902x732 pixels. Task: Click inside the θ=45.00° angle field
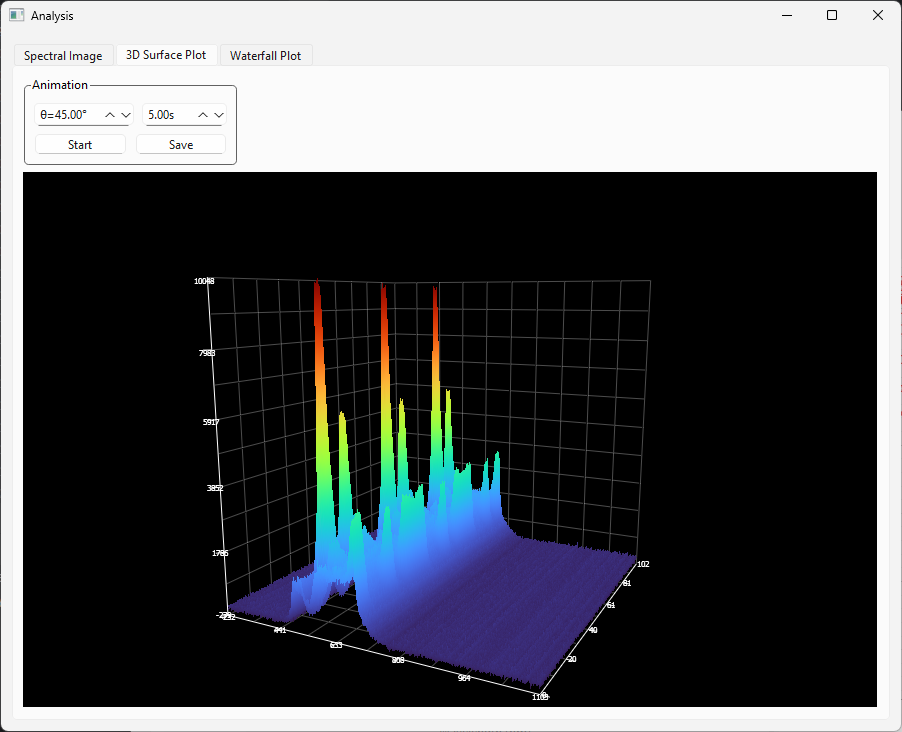(68, 115)
